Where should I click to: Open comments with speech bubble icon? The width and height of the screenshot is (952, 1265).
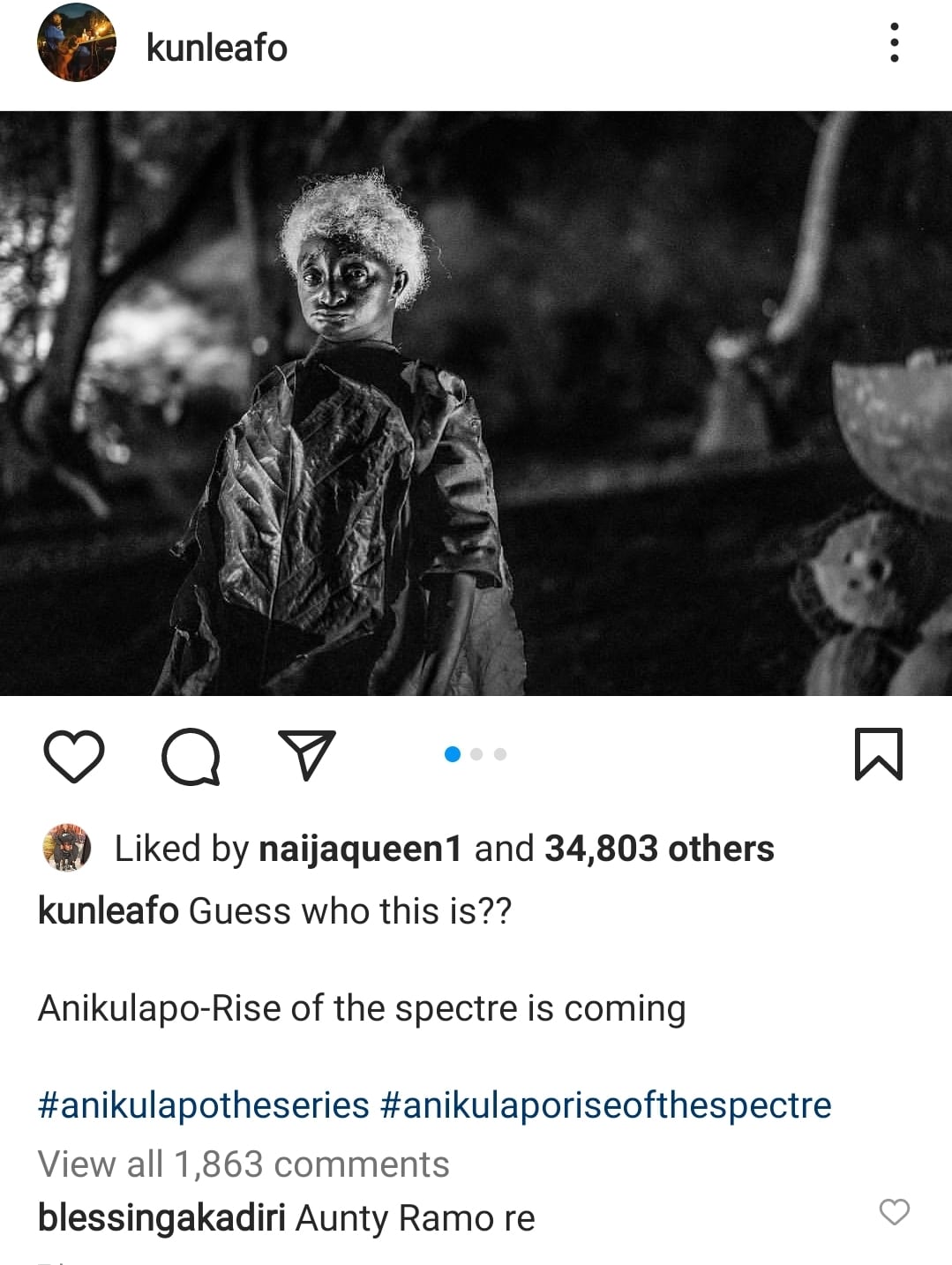click(191, 756)
